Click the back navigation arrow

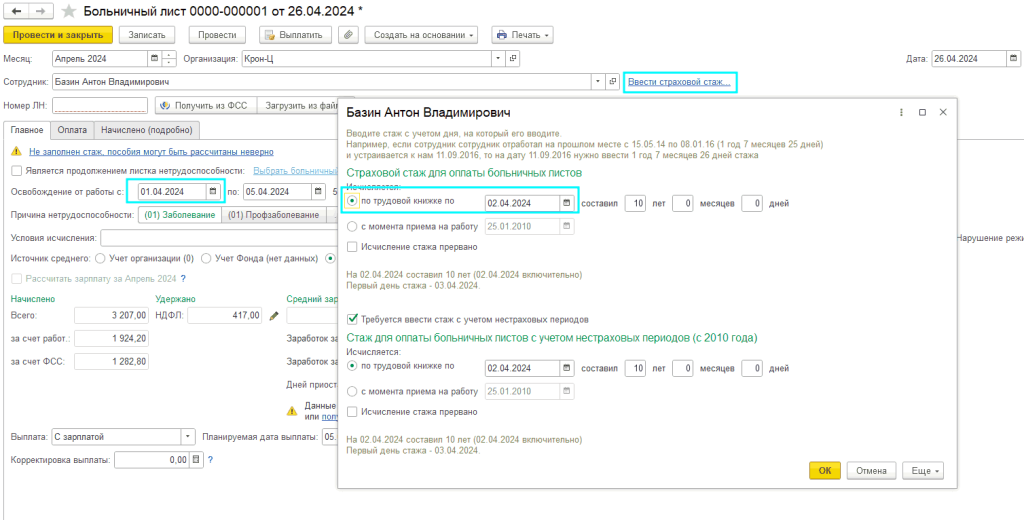tap(17, 10)
